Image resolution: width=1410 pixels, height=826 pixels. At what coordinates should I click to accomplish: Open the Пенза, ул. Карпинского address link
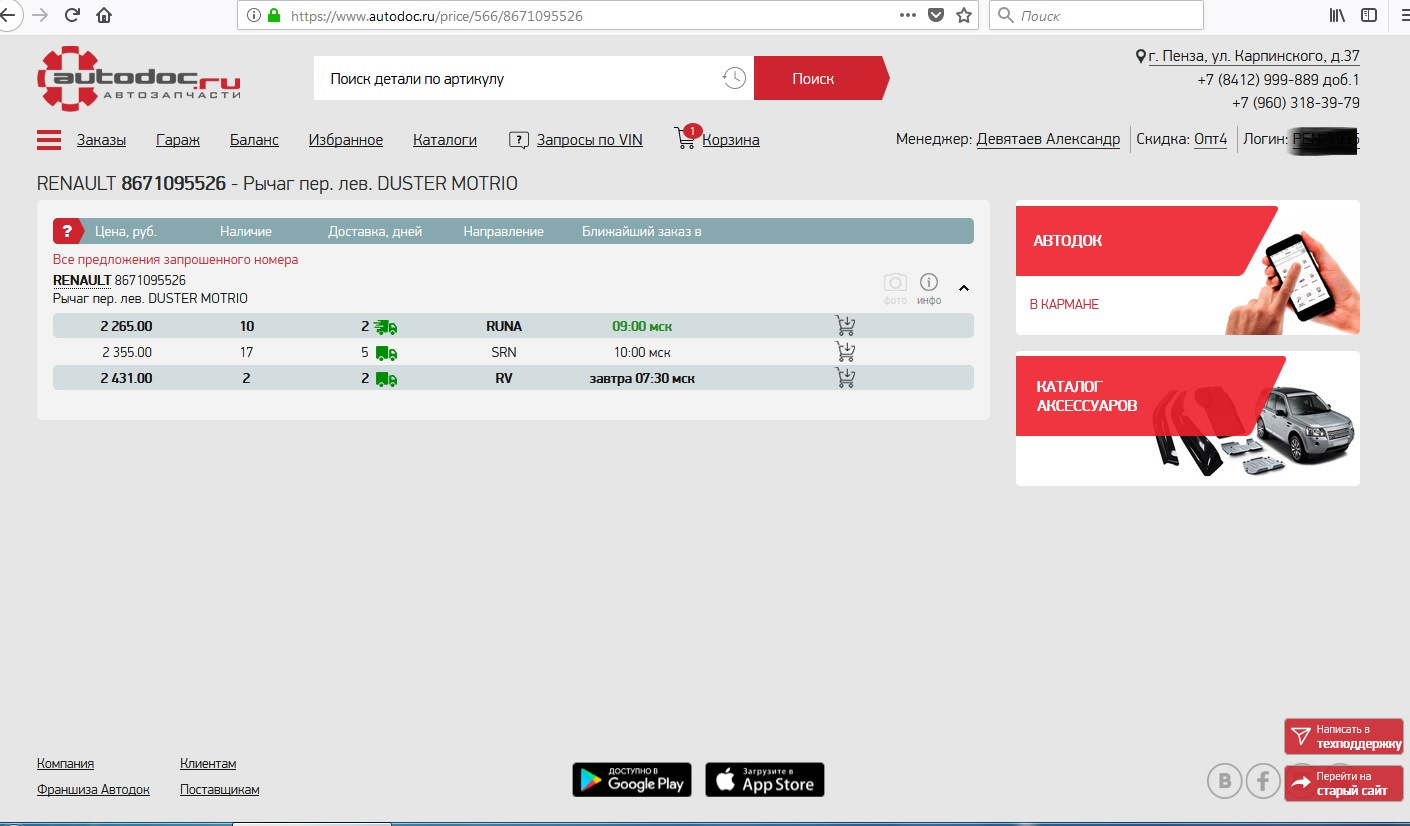1254,57
